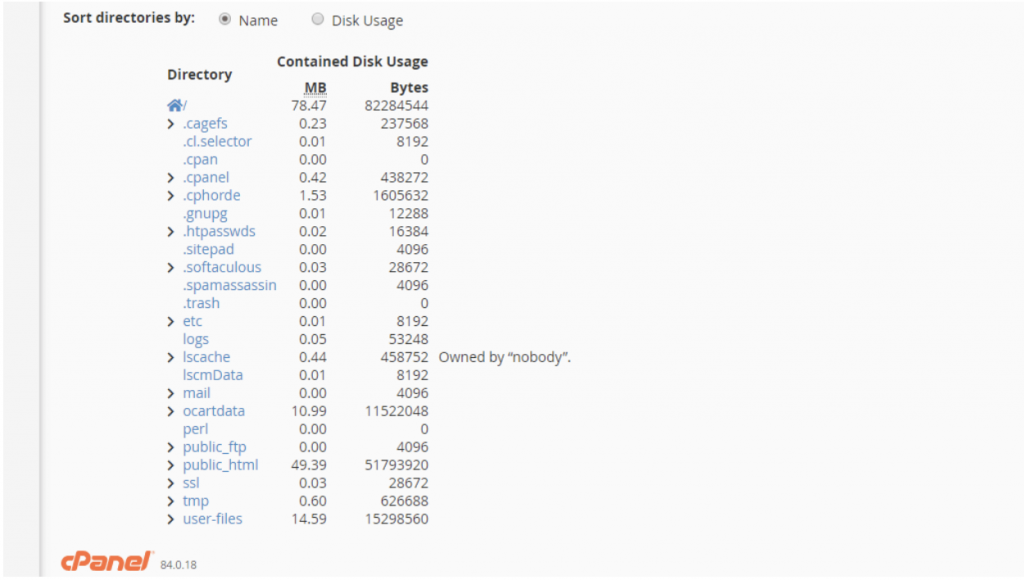Open the lscmData directory link
This screenshot has height=580, width=1024.
point(213,375)
